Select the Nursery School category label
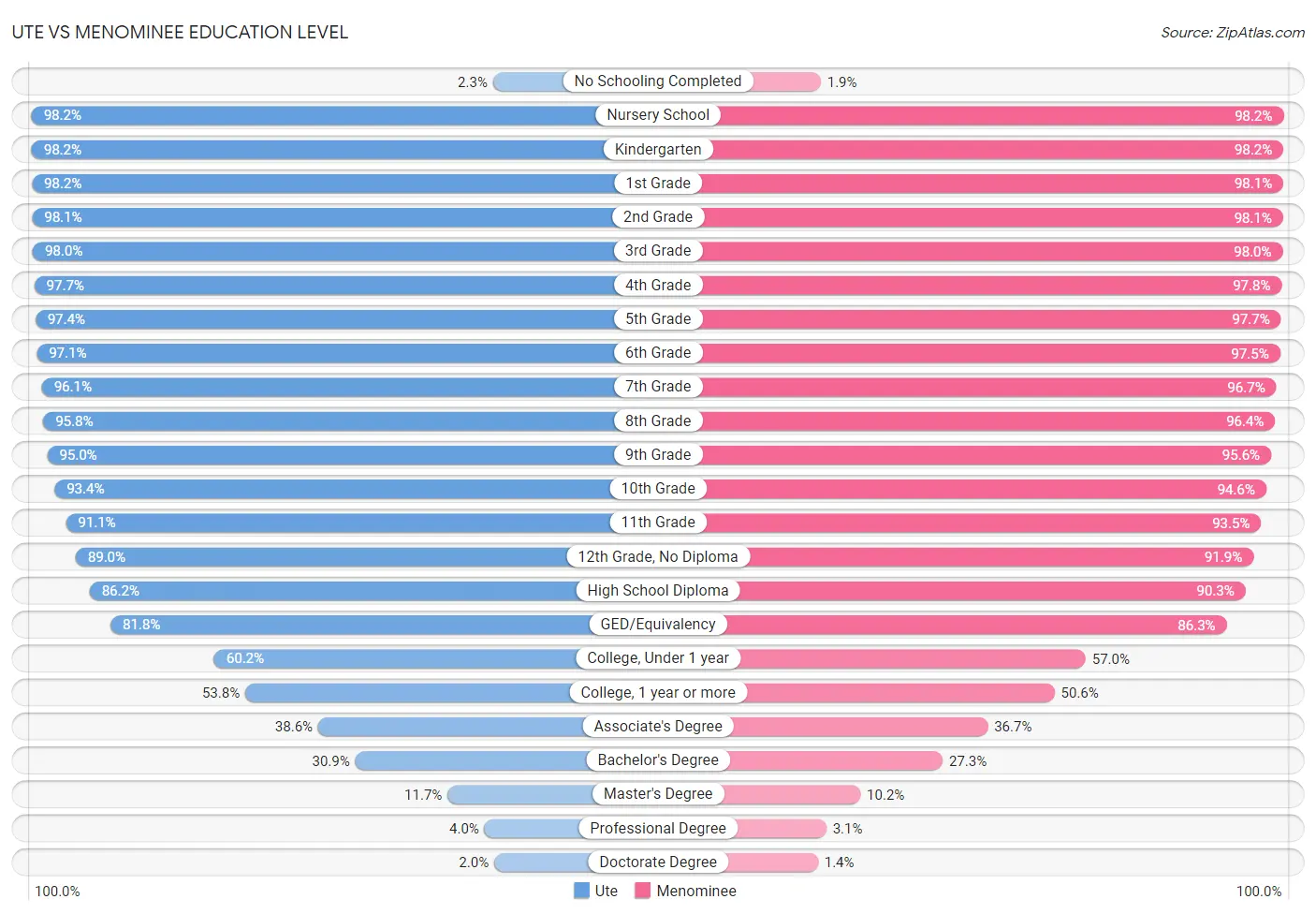This screenshot has height=914, width=1316. click(x=658, y=115)
